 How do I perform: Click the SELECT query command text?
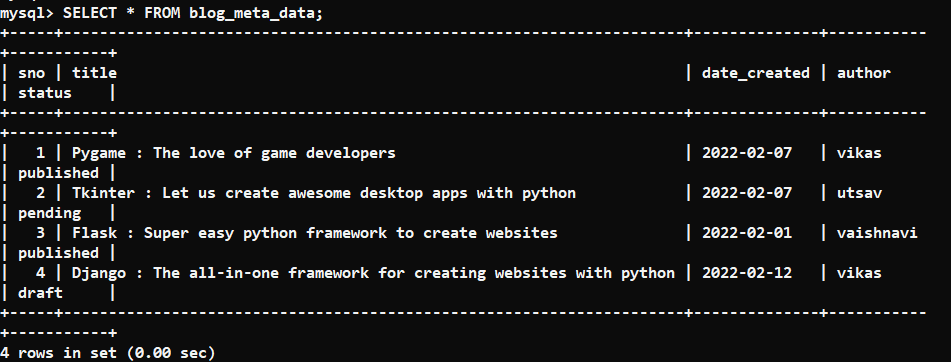tap(193, 13)
